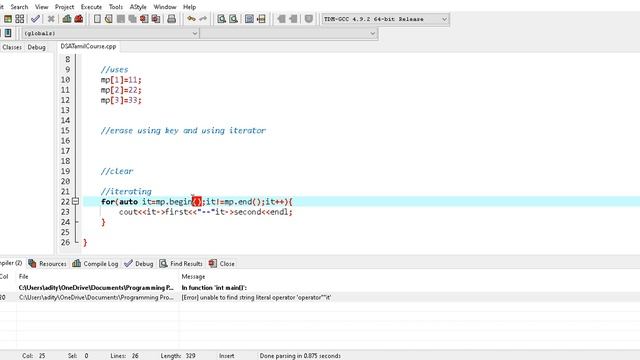Click the Profile Analysis chart icon

coord(67,19)
